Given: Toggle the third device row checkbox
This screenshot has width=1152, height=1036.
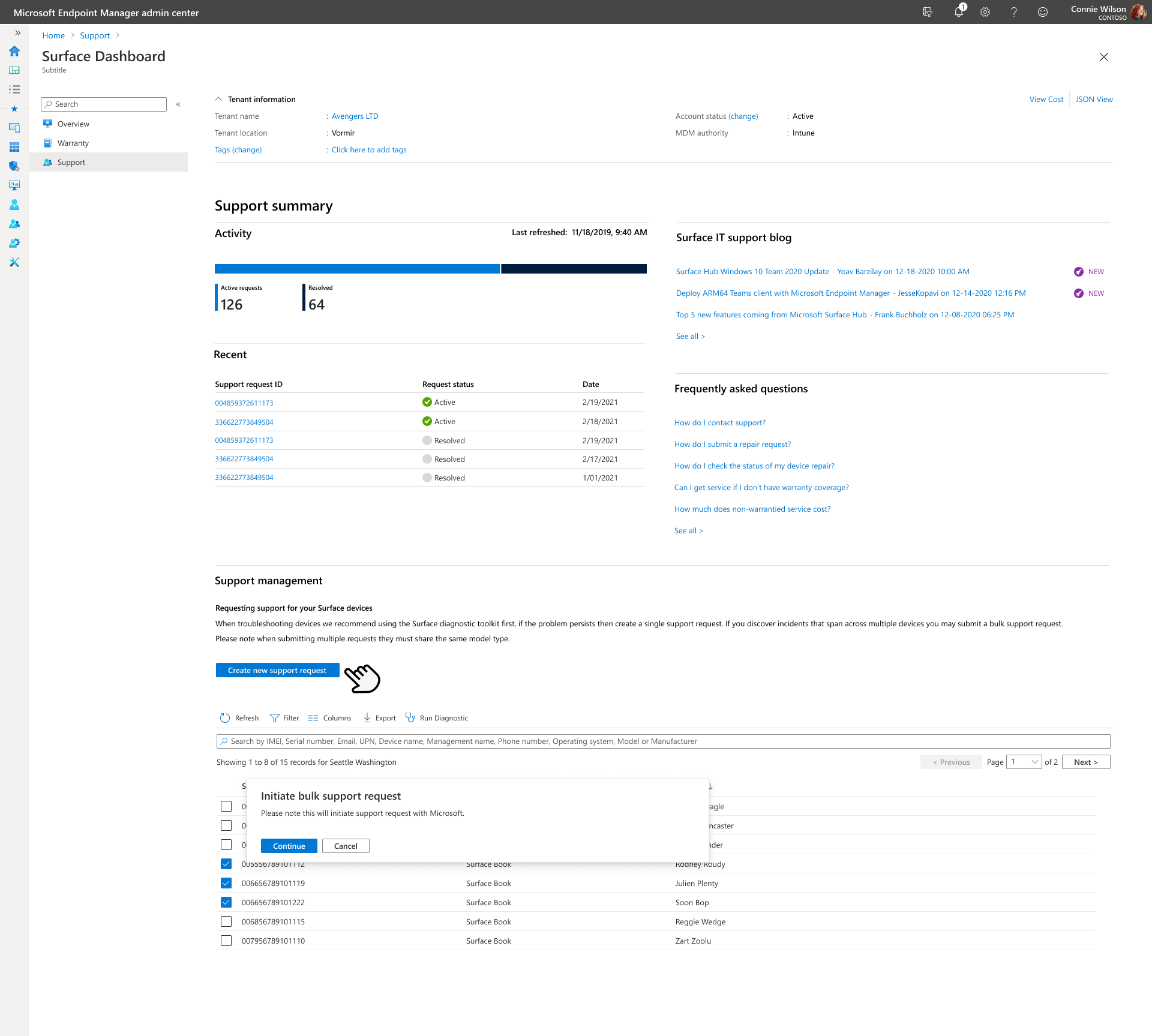Looking at the screenshot, I should pyautogui.click(x=226, y=845).
